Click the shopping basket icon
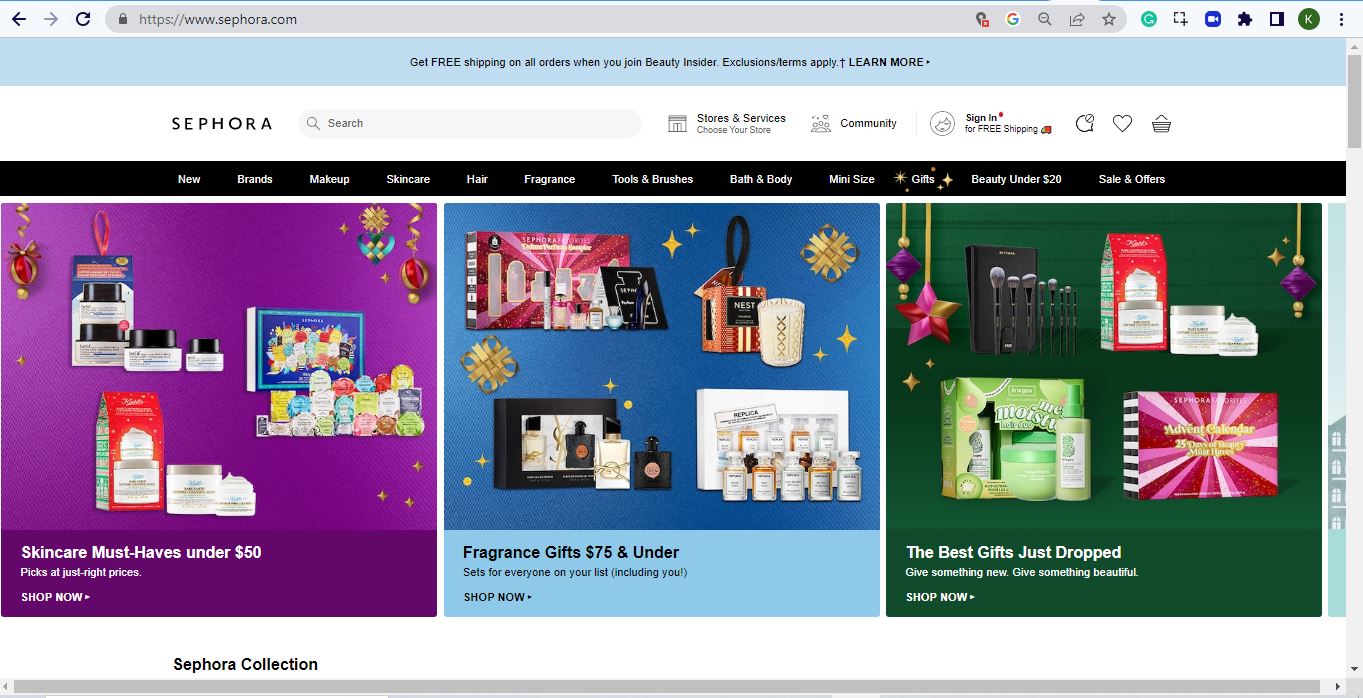This screenshot has height=698, width=1363. pyautogui.click(x=1161, y=123)
